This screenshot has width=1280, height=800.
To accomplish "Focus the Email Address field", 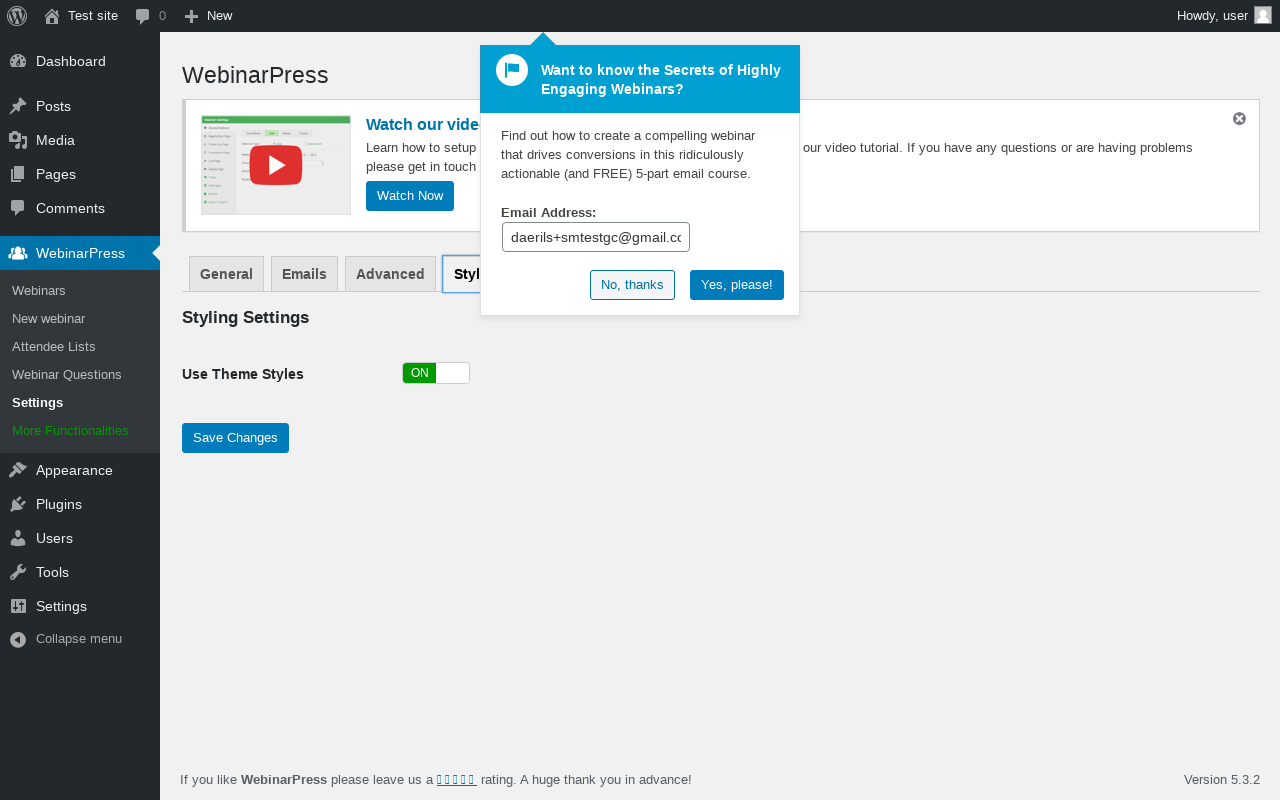I will [596, 237].
